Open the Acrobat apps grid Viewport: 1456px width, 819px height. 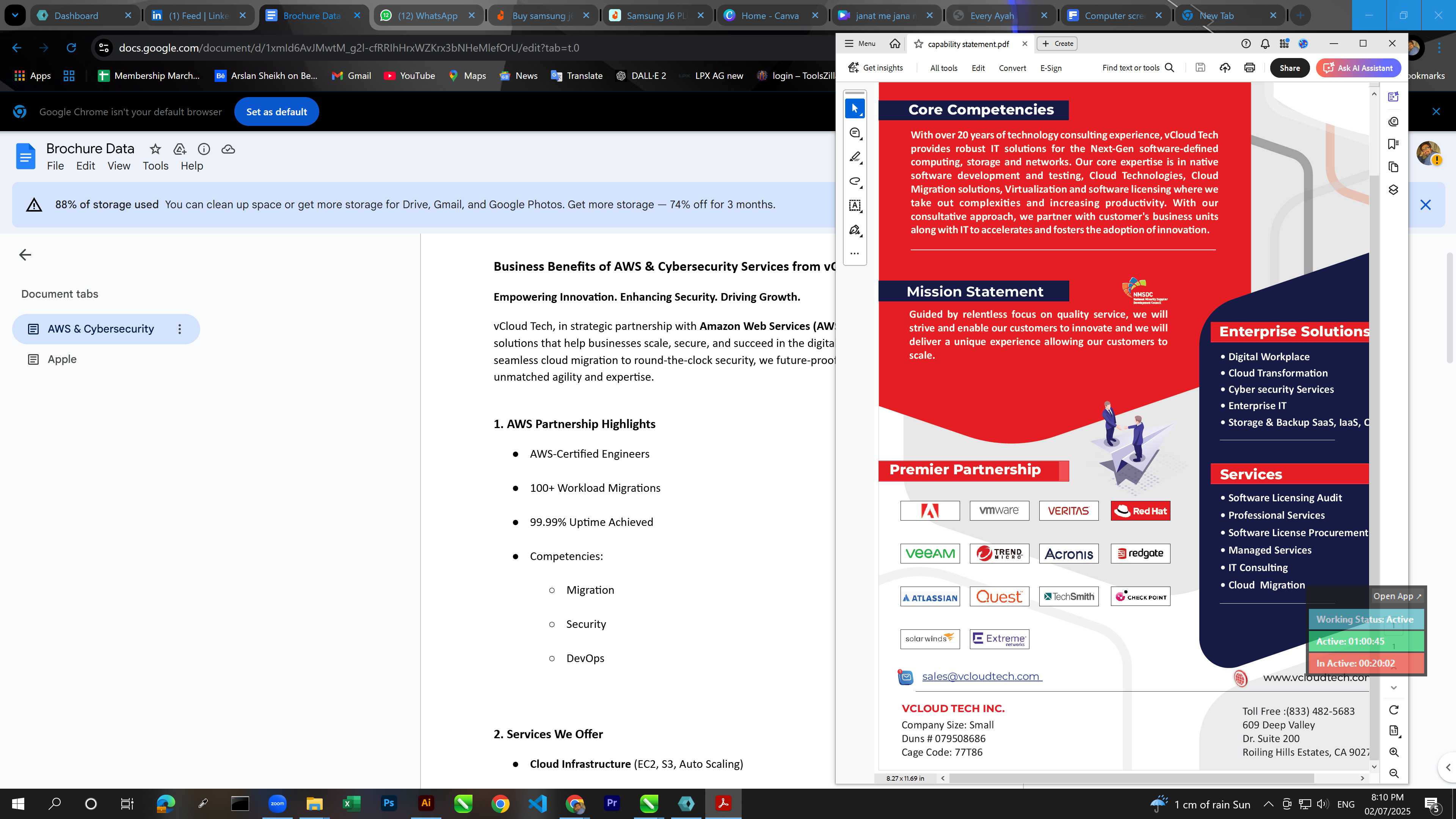tap(1284, 44)
